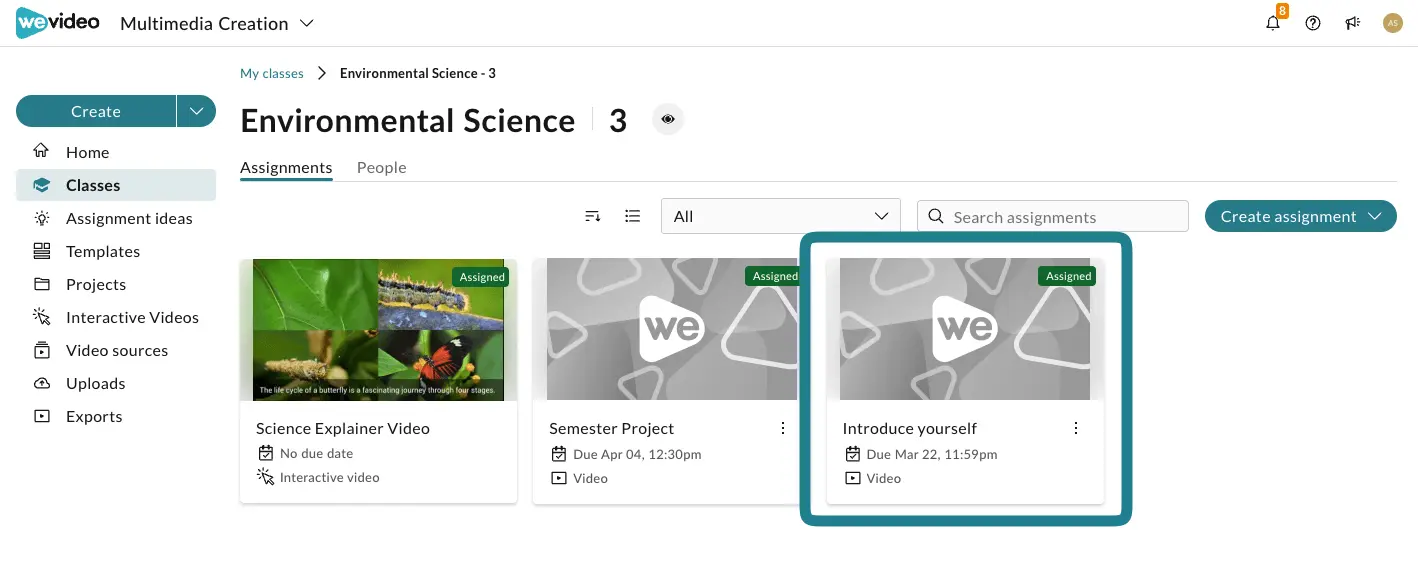Open announcements megaphone icon
The height and width of the screenshot is (572, 1418).
click(x=1353, y=23)
